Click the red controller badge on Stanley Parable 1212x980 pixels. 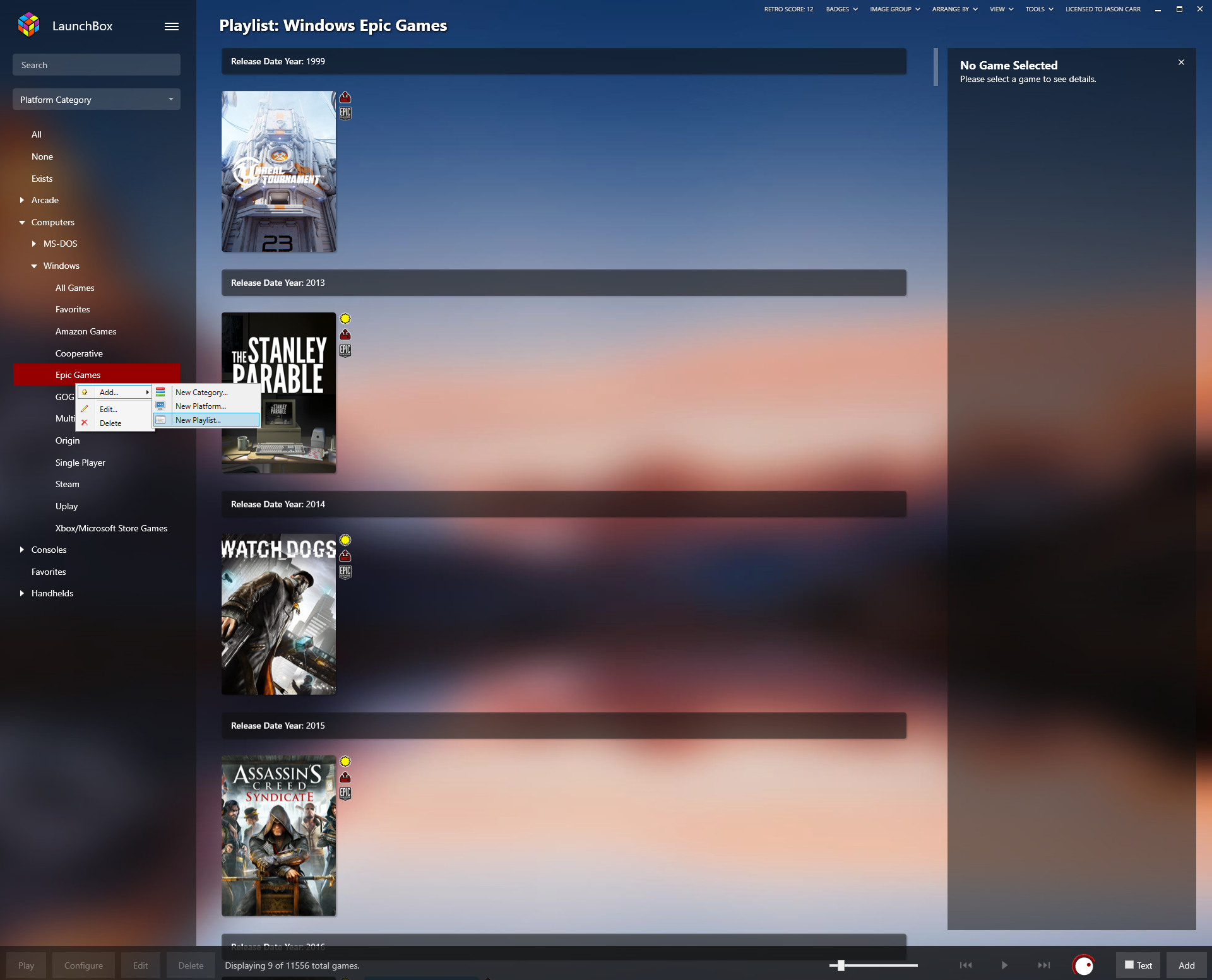coord(345,334)
